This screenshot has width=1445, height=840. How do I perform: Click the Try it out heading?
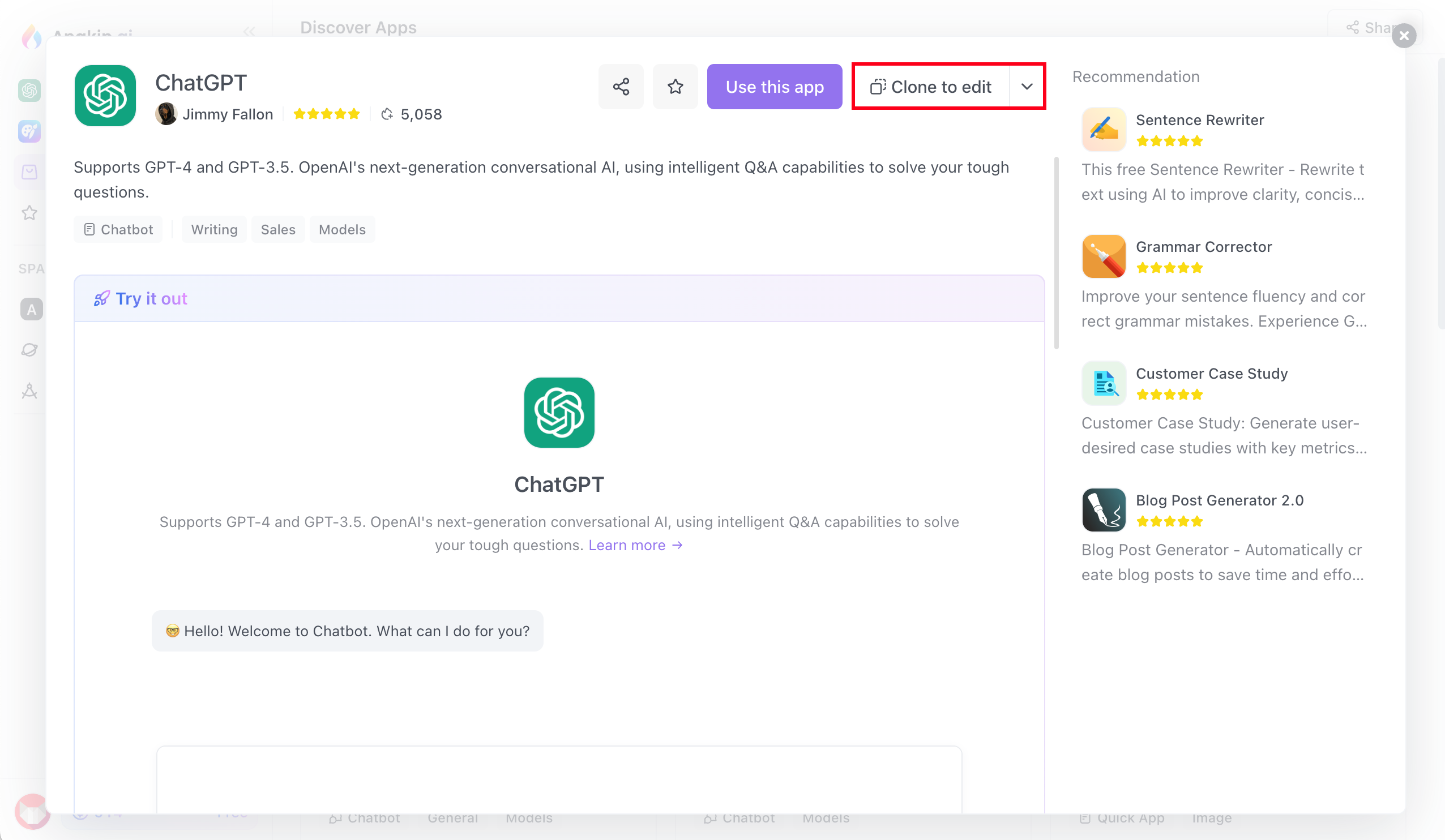pos(151,299)
